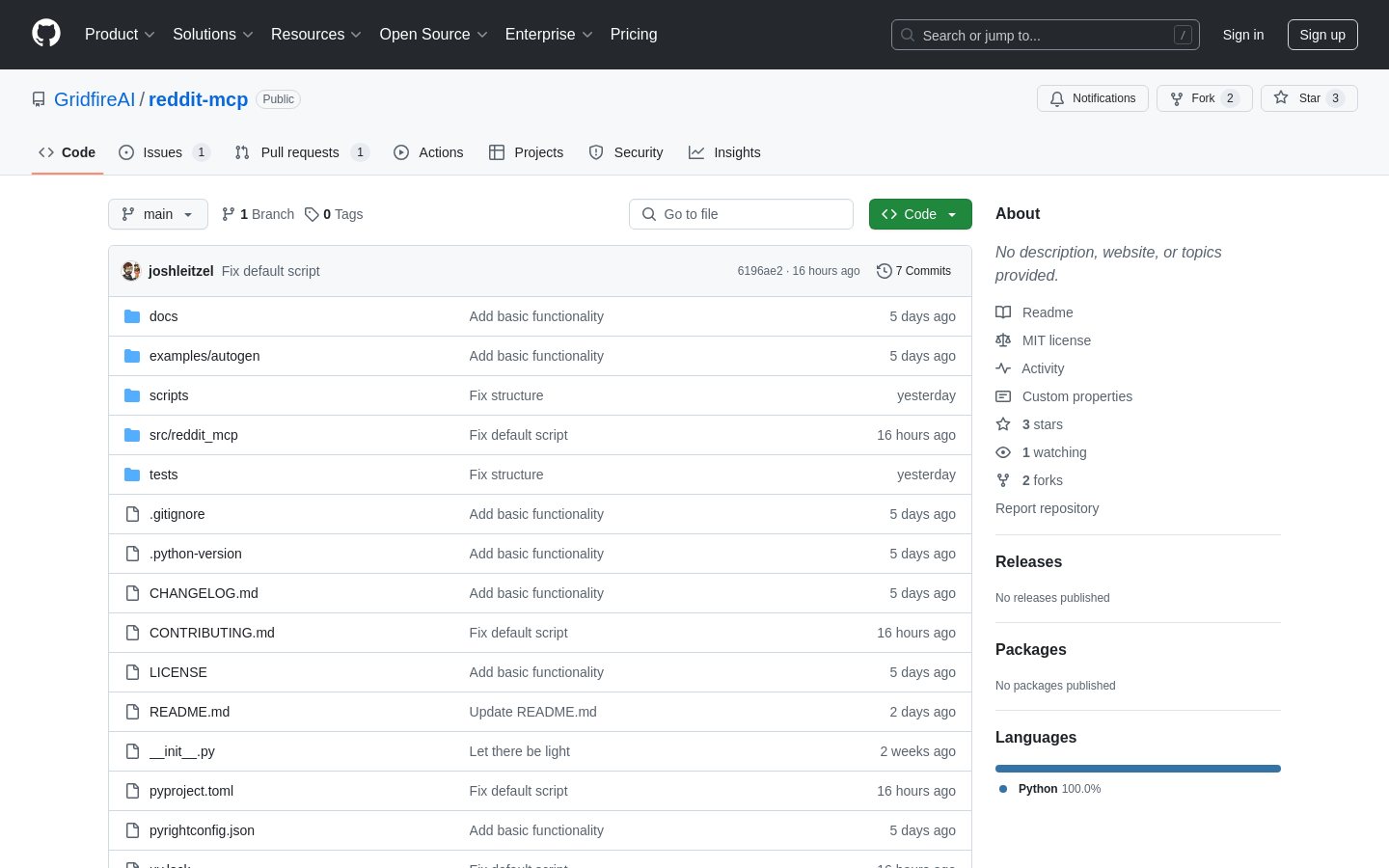The height and width of the screenshot is (868, 1389).
Task: Click the Custom properties icon
Action: (x=1003, y=396)
